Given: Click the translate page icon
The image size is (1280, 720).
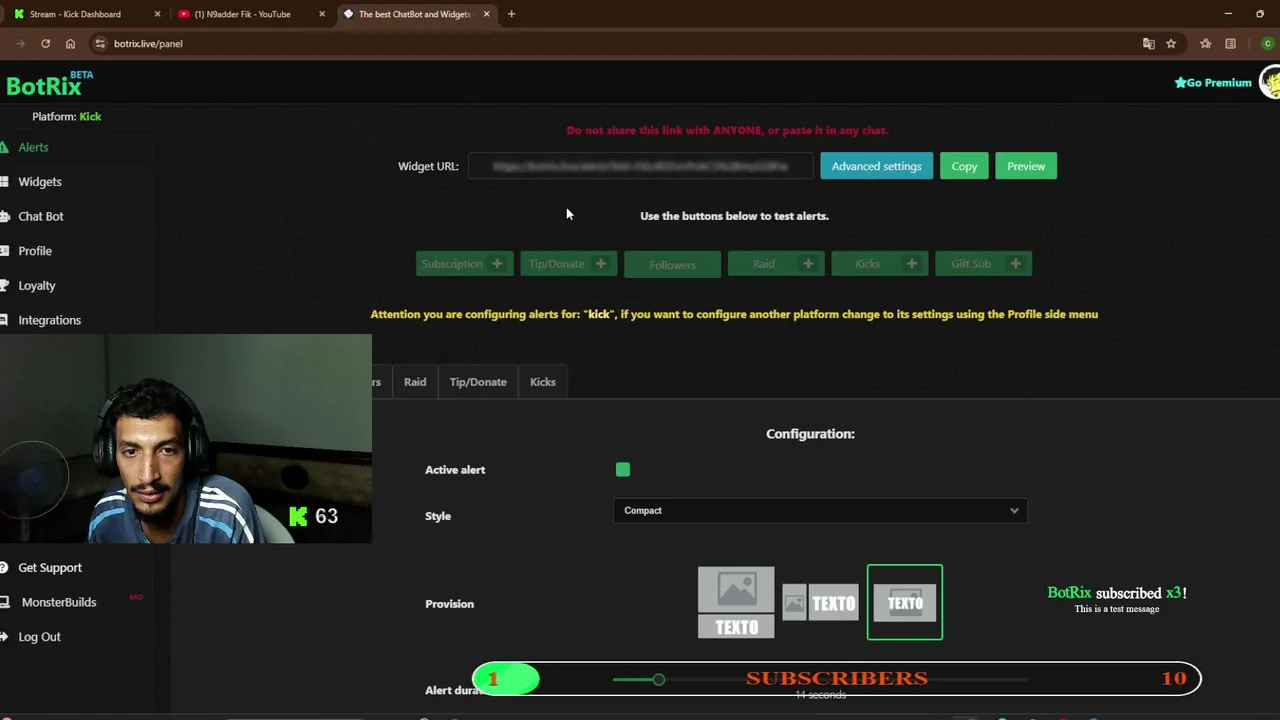Looking at the screenshot, I should [1148, 44].
